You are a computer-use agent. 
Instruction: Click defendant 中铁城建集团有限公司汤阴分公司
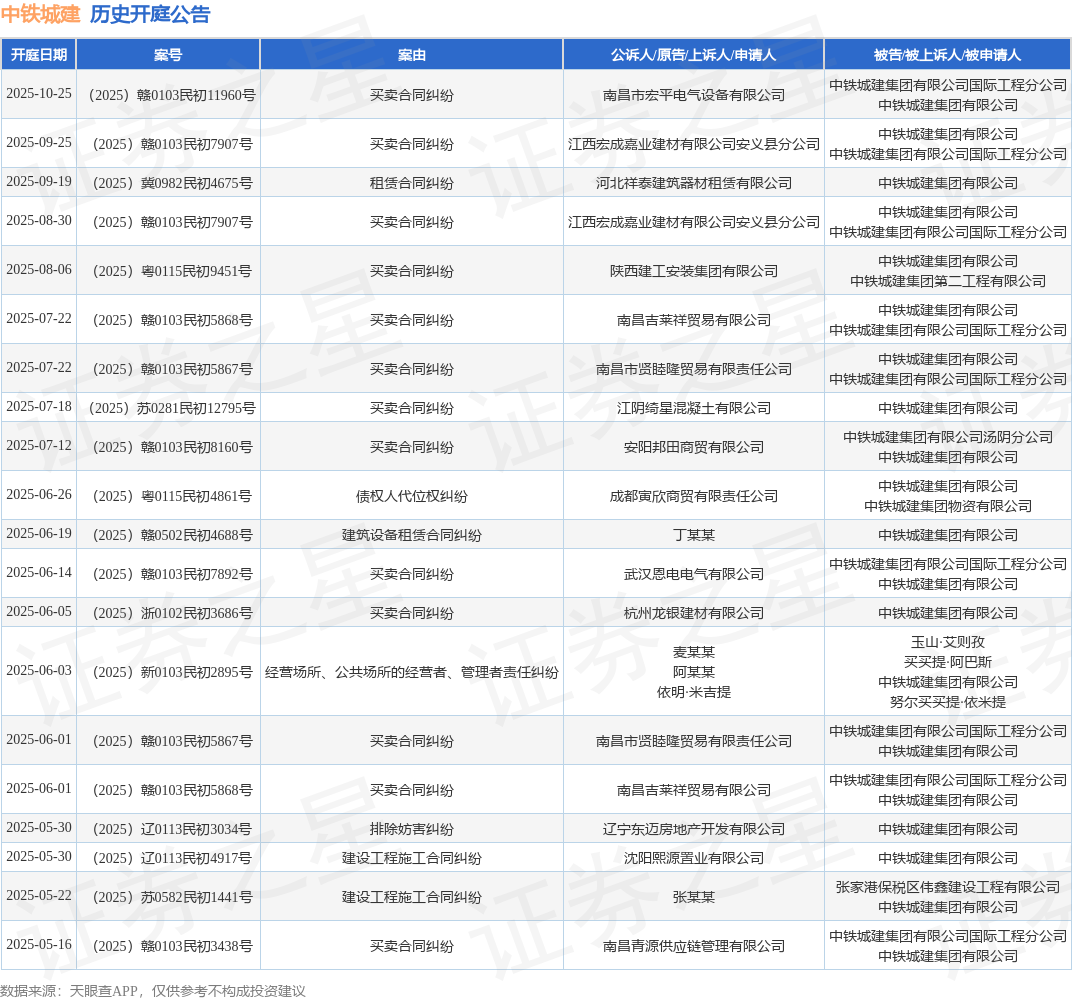pos(948,437)
